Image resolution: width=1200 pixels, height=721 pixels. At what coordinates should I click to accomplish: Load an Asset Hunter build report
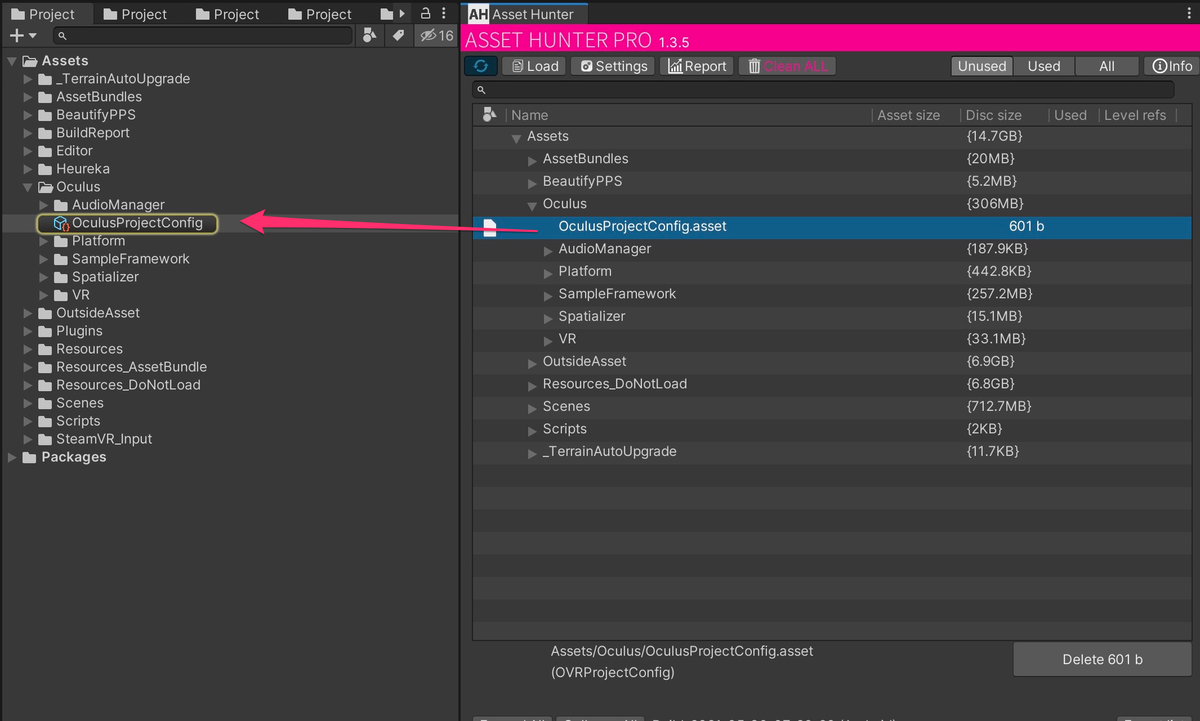pyautogui.click(x=535, y=66)
